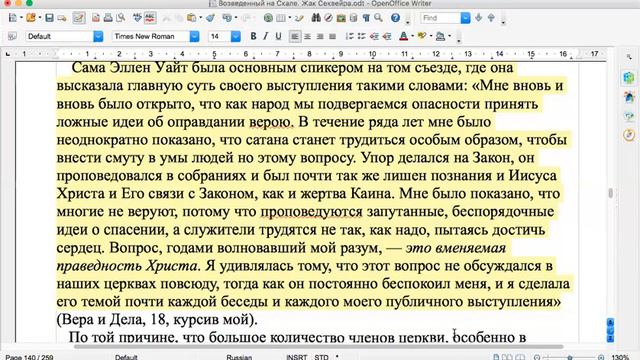
Task: Insert Hyperlink globe icon
Action: pyautogui.click(x=268, y=18)
